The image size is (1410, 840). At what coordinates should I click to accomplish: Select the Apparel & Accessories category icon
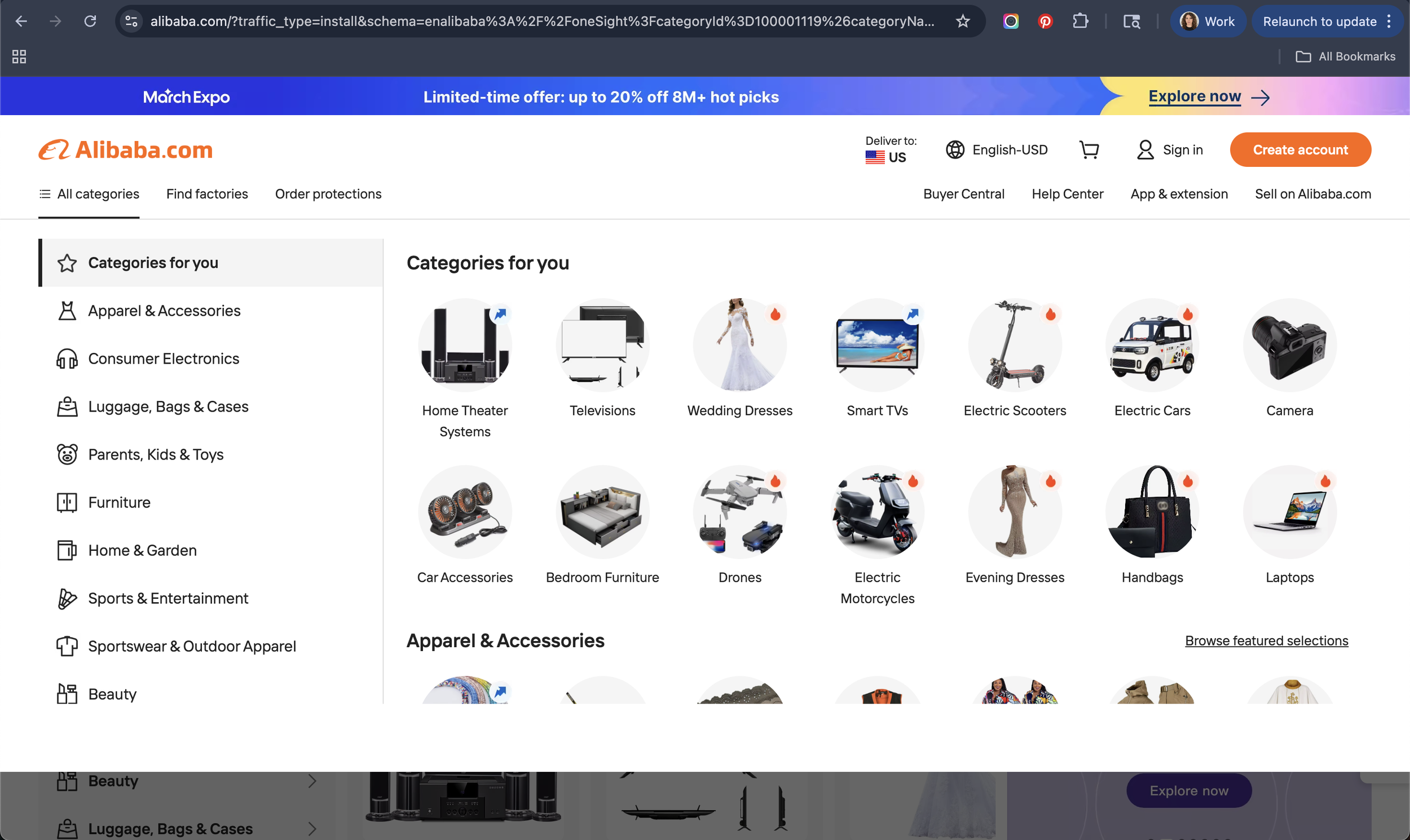pos(67,310)
